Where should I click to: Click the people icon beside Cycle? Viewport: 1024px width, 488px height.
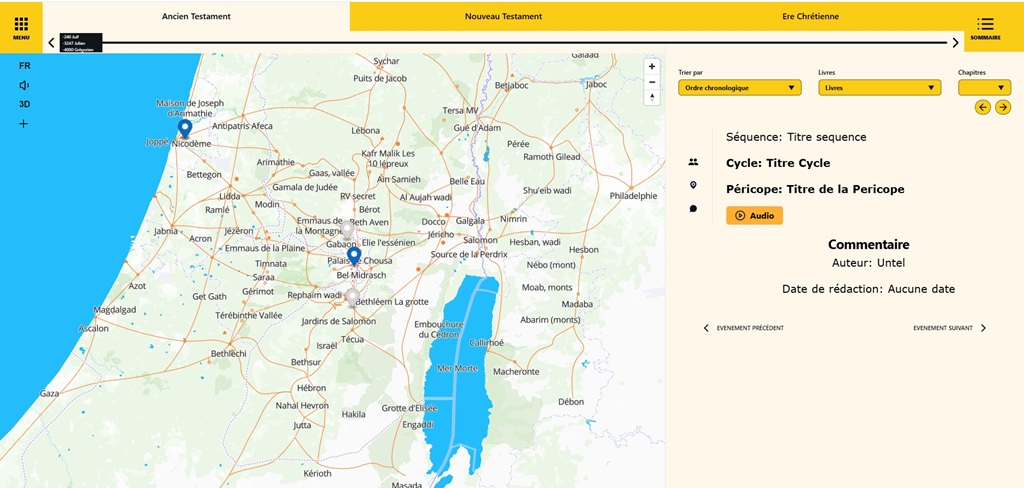coord(693,162)
